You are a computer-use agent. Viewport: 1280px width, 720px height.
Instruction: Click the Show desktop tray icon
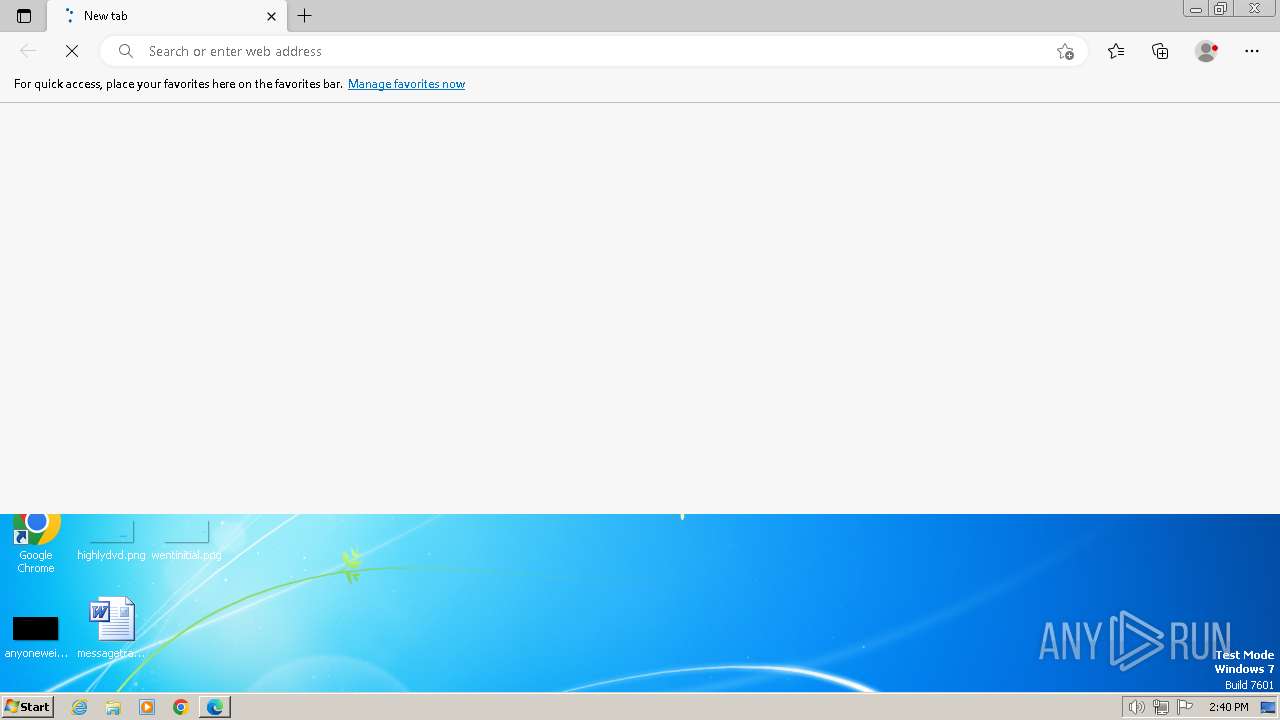point(1268,707)
